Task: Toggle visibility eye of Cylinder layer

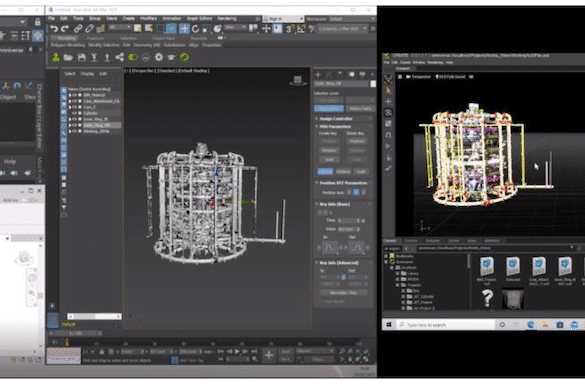Action: (74, 113)
